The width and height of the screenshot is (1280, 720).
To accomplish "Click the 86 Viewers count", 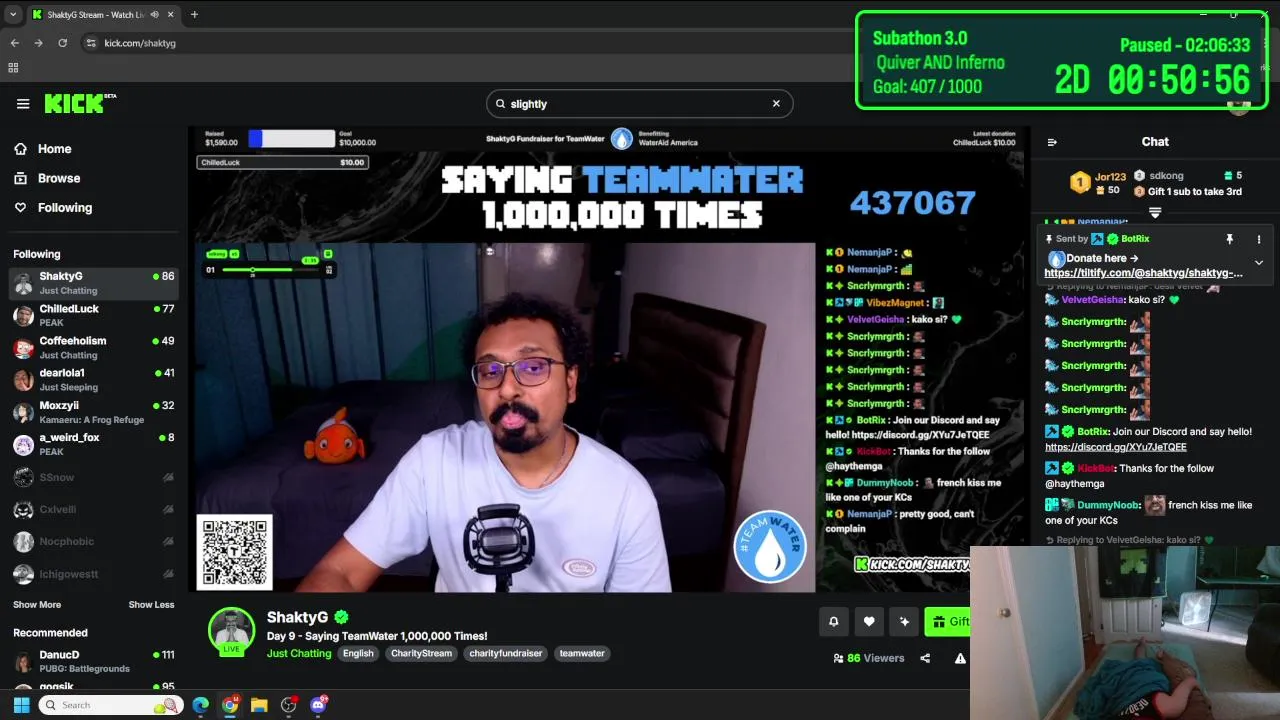I will tap(868, 658).
